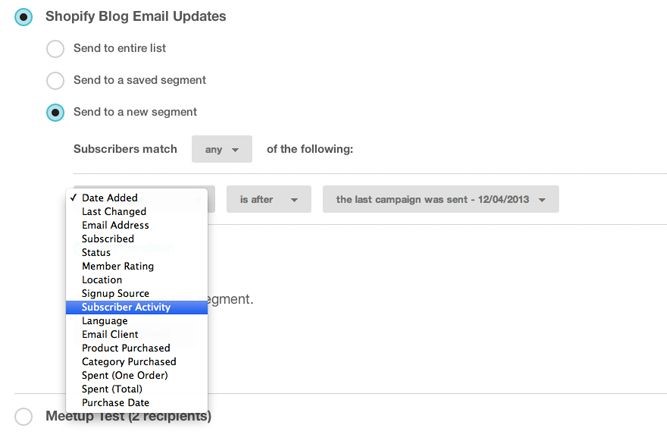Select the 'Send to a new segment' radio option
Viewport: 667px width, 432px height.
(x=55, y=113)
